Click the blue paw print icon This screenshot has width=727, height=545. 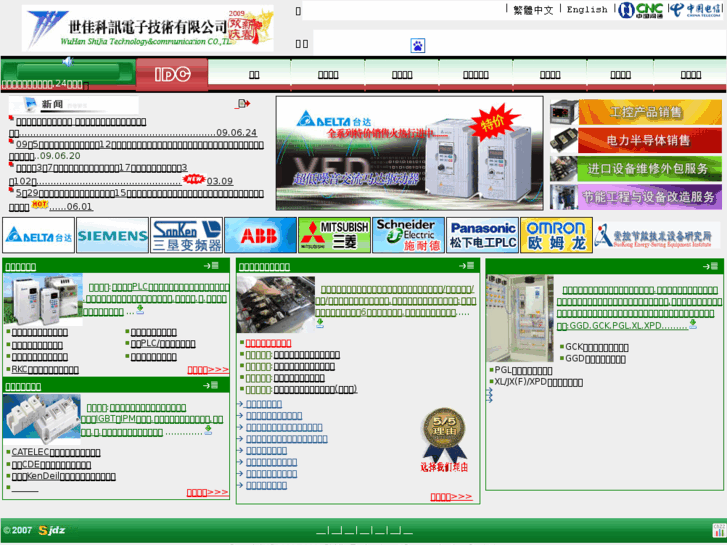coord(418,45)
